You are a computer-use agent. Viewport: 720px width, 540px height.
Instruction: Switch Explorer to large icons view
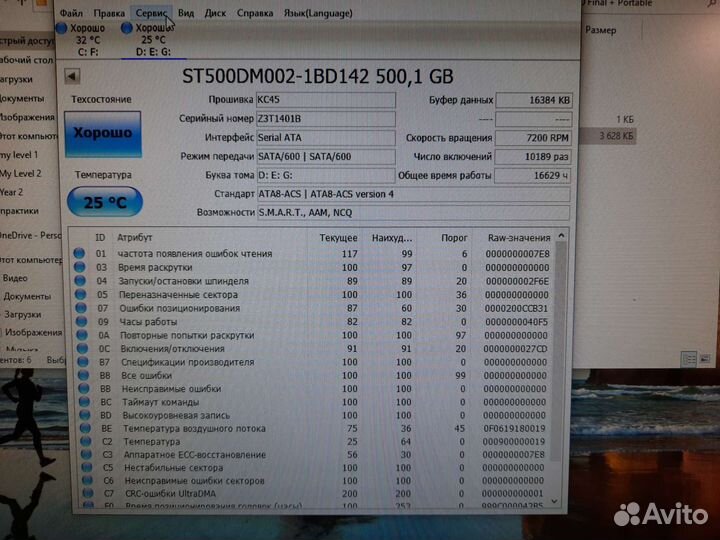click(x=705, y=359)
